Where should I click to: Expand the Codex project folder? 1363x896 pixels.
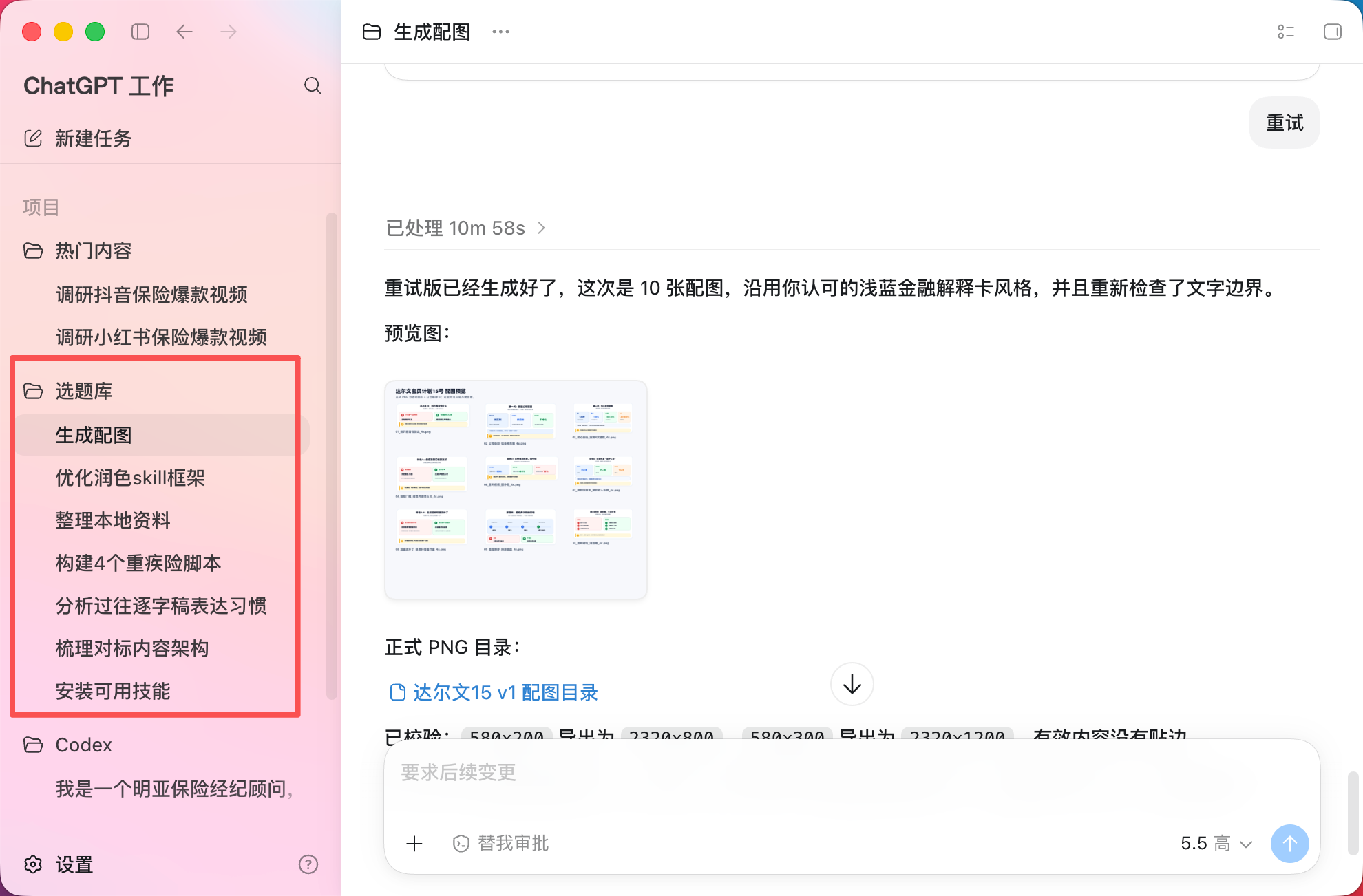pos(33,745)
